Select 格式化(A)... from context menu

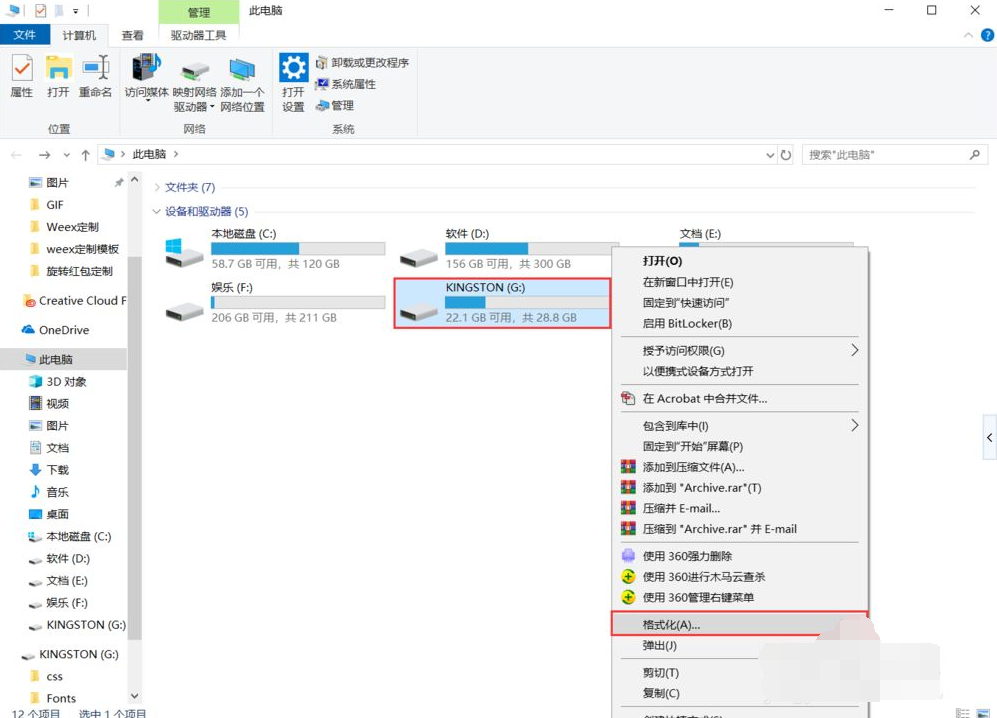[x=671, y=625]
